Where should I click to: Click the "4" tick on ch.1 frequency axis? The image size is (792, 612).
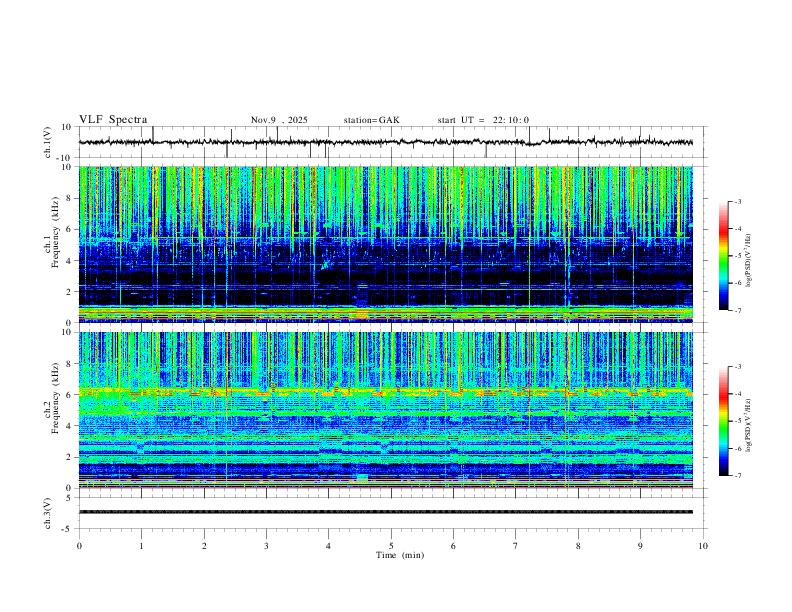(69, 261)
